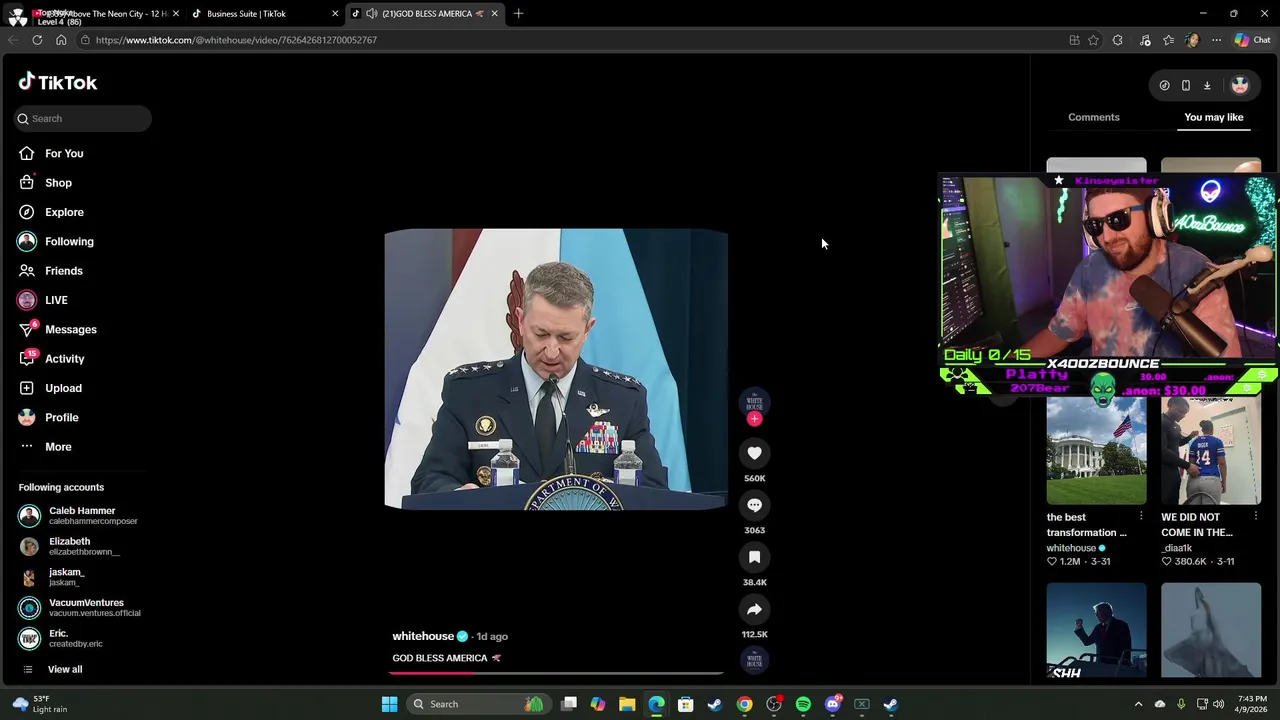Follow whitehouse via the plus badge

pos(754,419)
